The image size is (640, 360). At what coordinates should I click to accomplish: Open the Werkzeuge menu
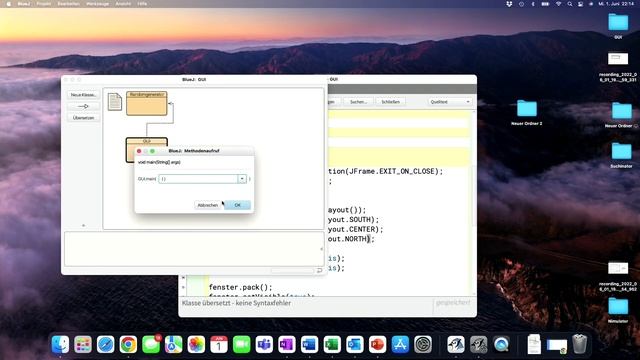pyautogui.click(x=98, y=4)
